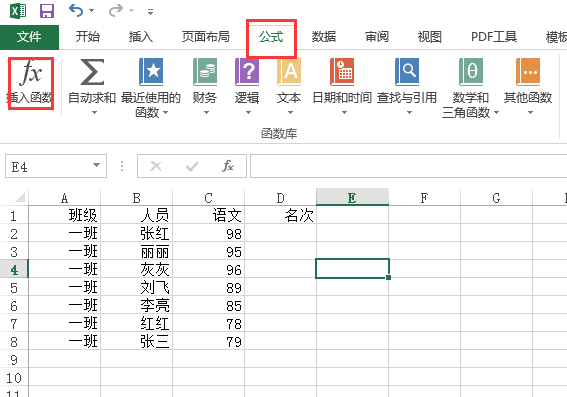Click inside the formula bar input
Image resolution: width=567 pixels, height=397 pixels.
coord(409,166)
